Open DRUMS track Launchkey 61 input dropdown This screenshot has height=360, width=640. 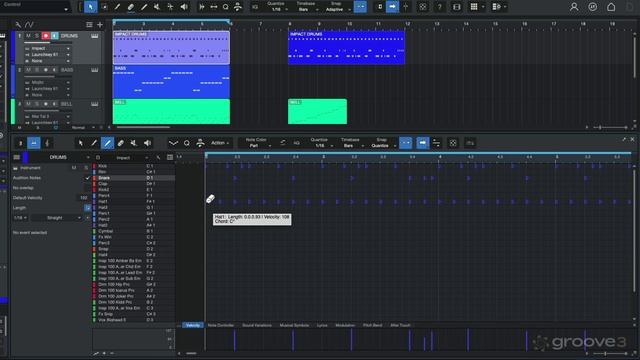[49, 54]
